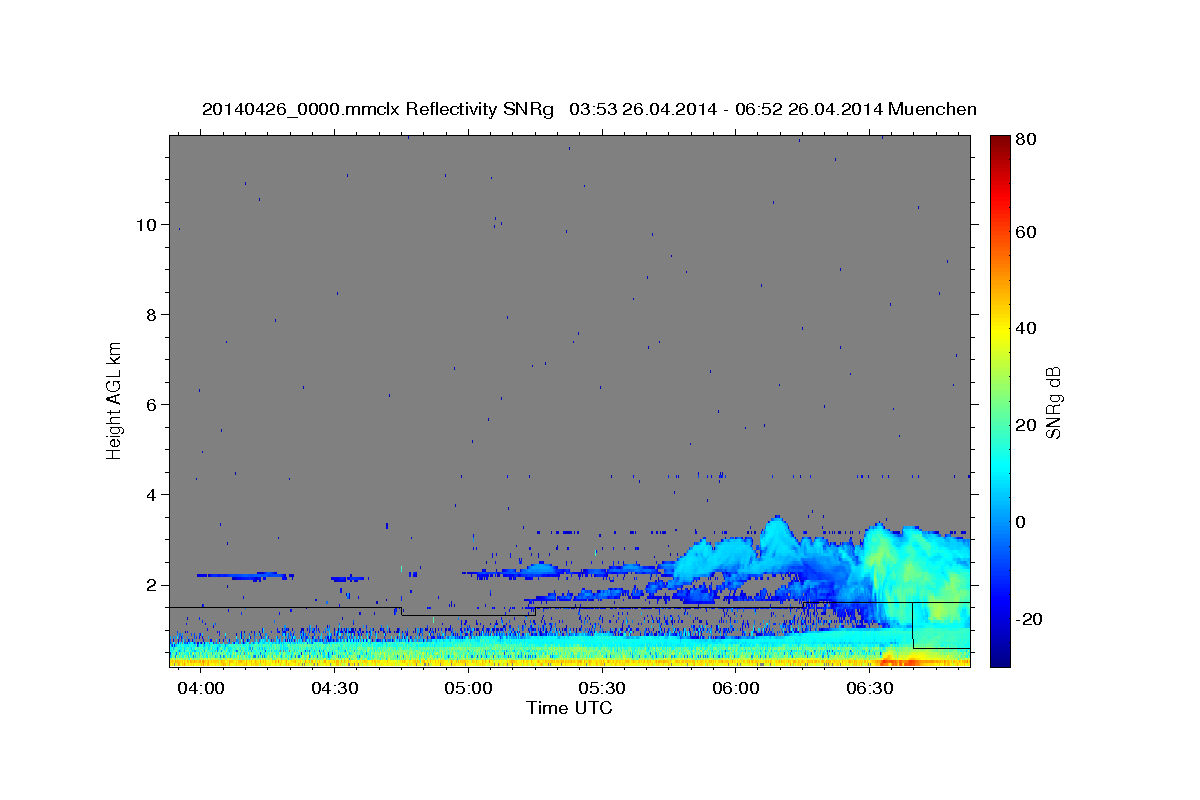Click the 04:00 time tick label
Image resolution: width=1200 pixels, height=800 pixels.
tap(203, 689)
